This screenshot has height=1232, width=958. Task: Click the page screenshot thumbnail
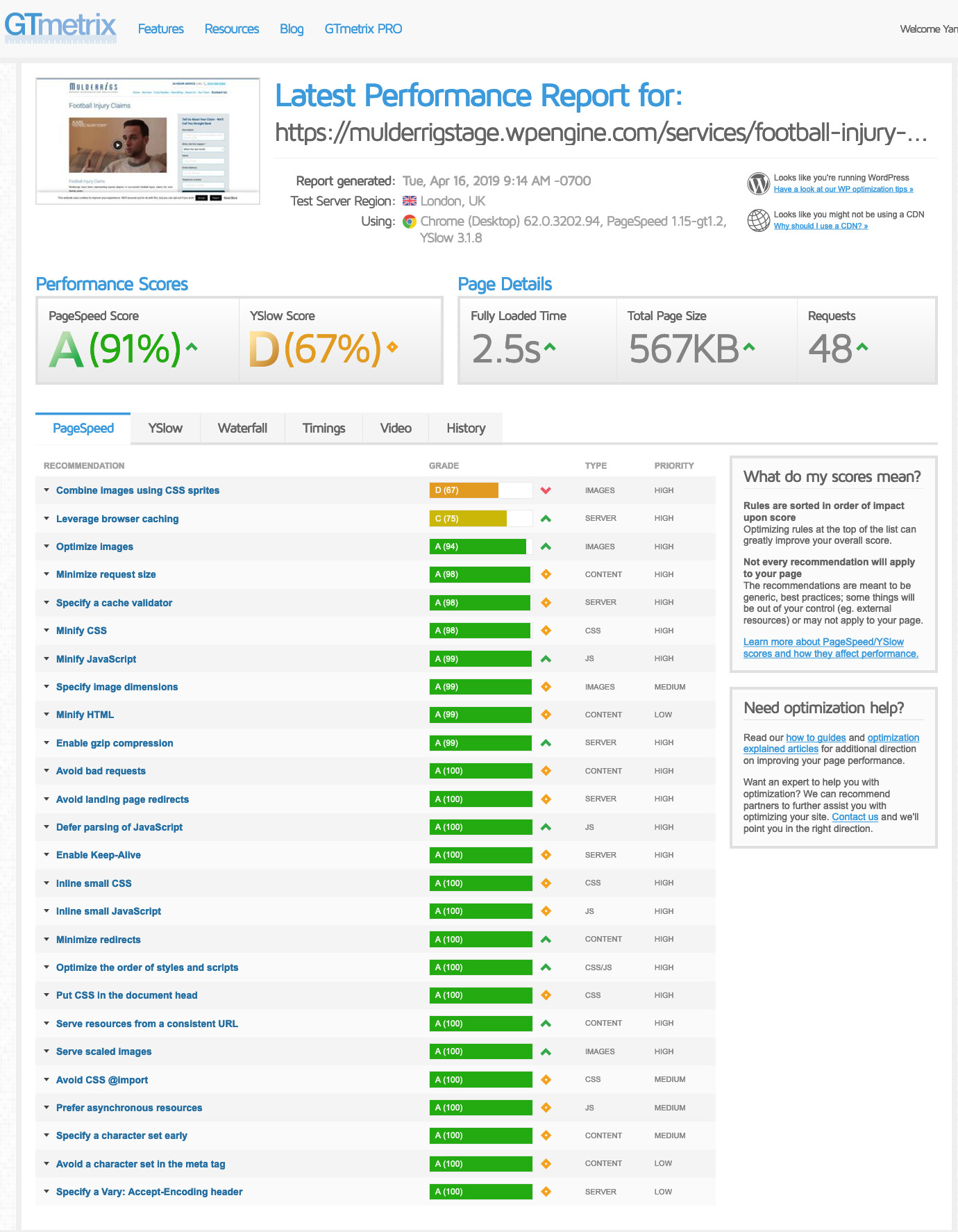(x=148, y=141)
